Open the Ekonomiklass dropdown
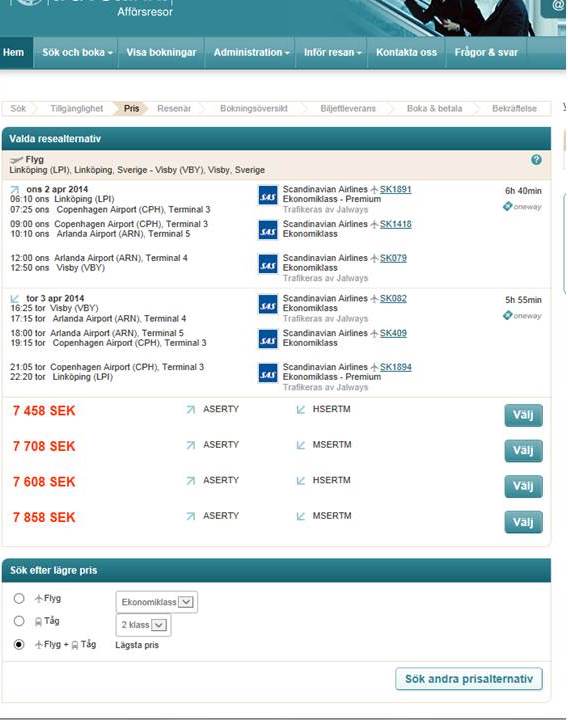The image size is (568, 720). (157, 602)
